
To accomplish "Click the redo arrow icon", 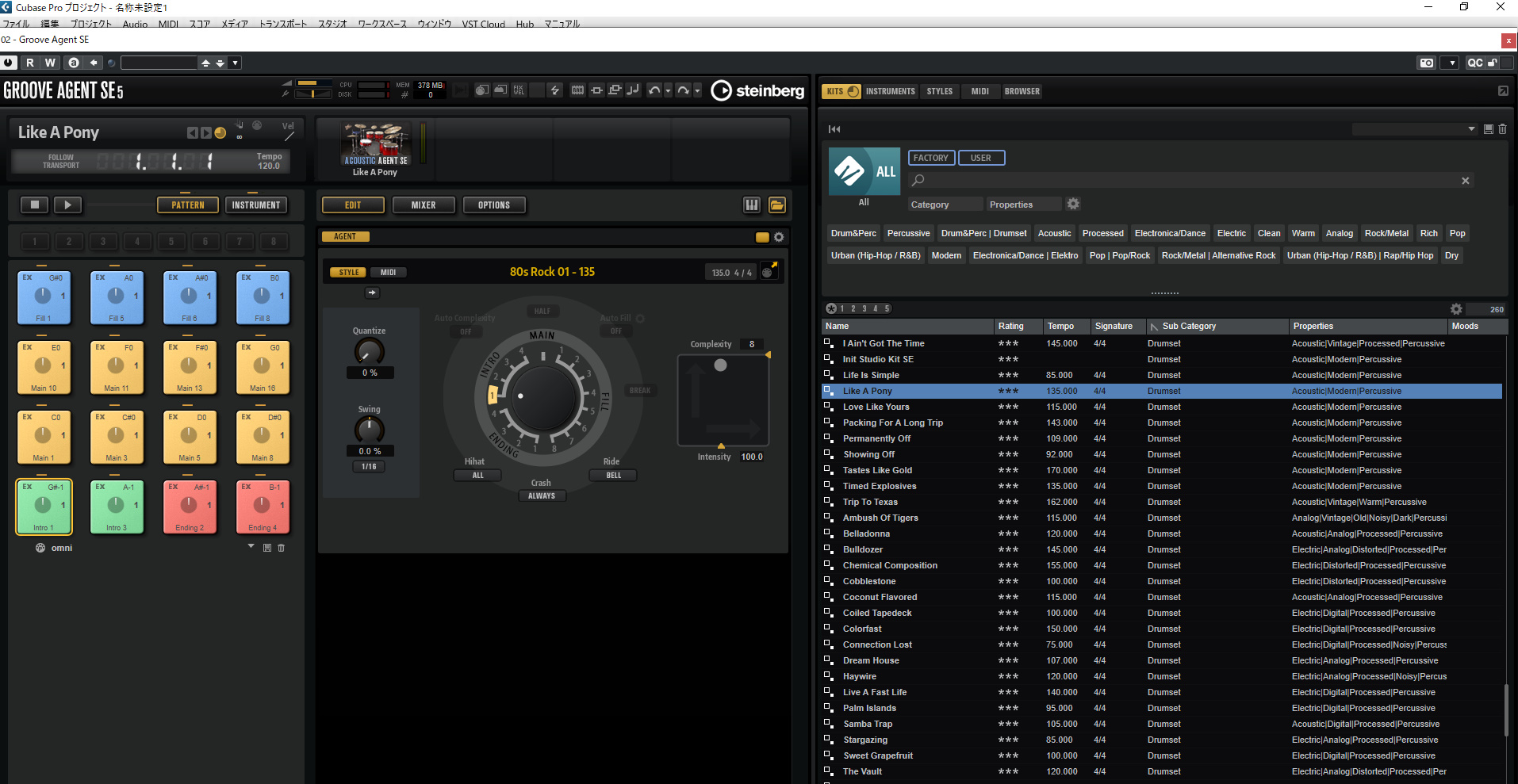I will pos(684,90).
